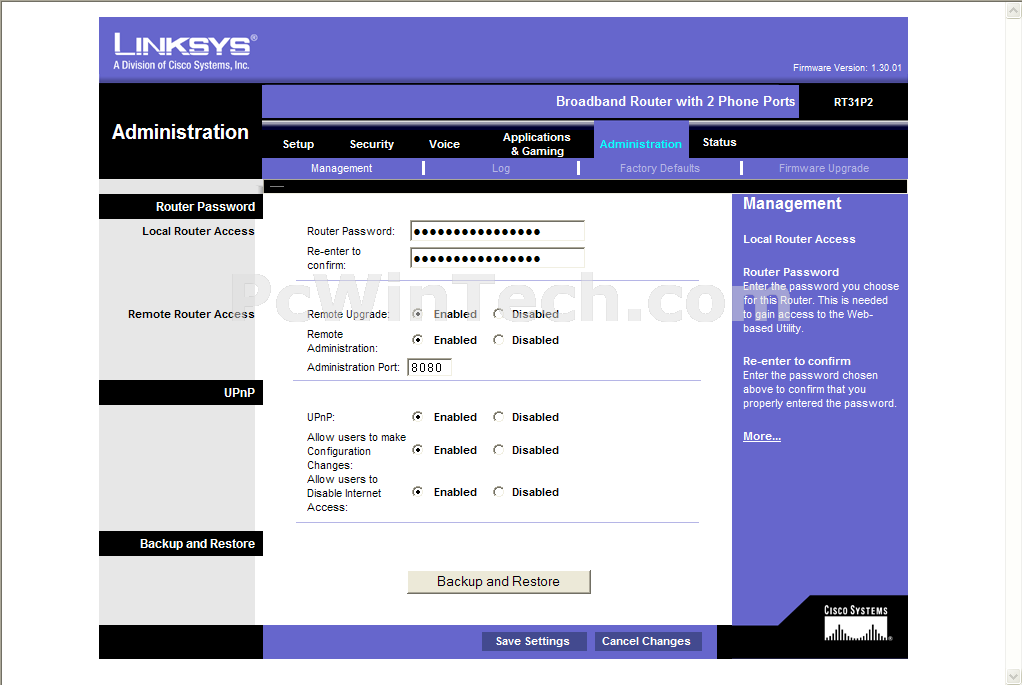Screen dimensions: 1022x685
Task: Click the Backup and Restore button
Action: pyautogui.click(x=499, y=581)
